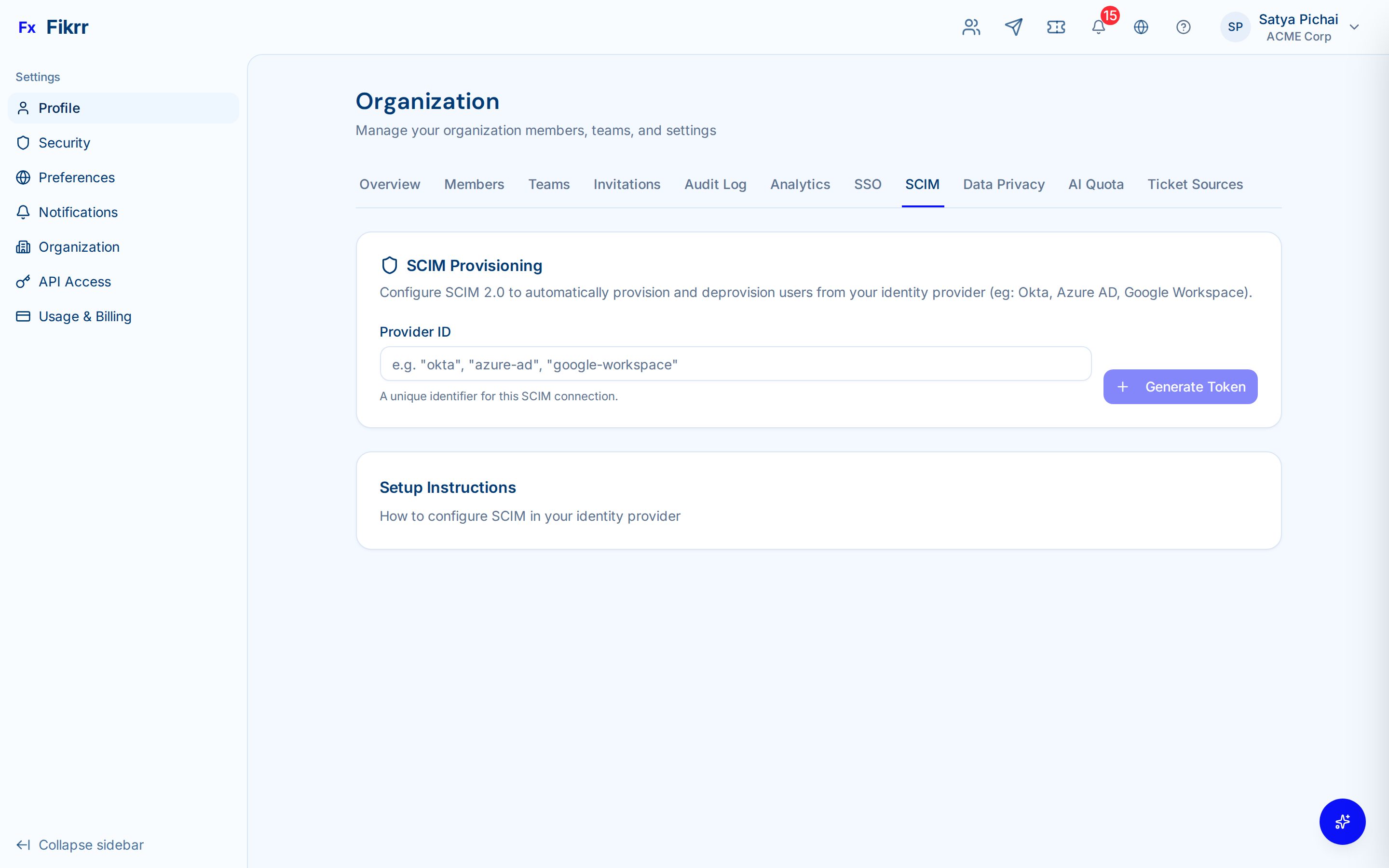Image resolution: width=1389 pixels, height=868 pixels.
Task: Click the SCIM Provisioning shield icon
Action: coord(390,265)
